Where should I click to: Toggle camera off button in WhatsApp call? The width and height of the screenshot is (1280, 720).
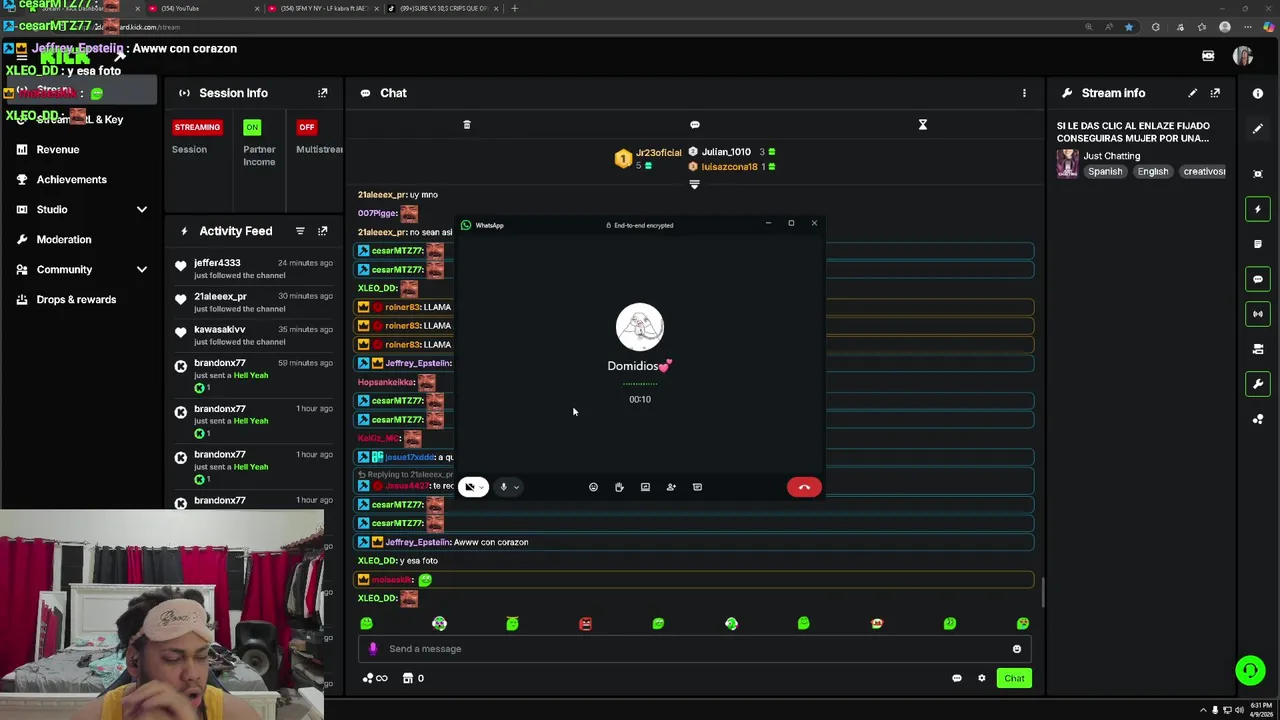pyautogui.click(x=469, y=487)
